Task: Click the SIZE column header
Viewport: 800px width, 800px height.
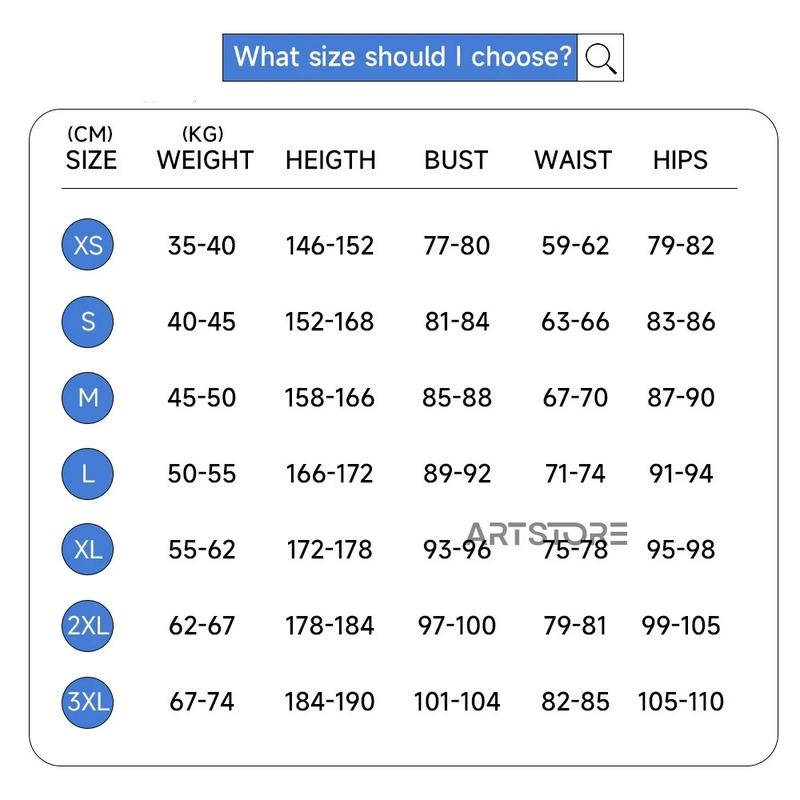Action: pyautogui.click(x=91, y=160)
